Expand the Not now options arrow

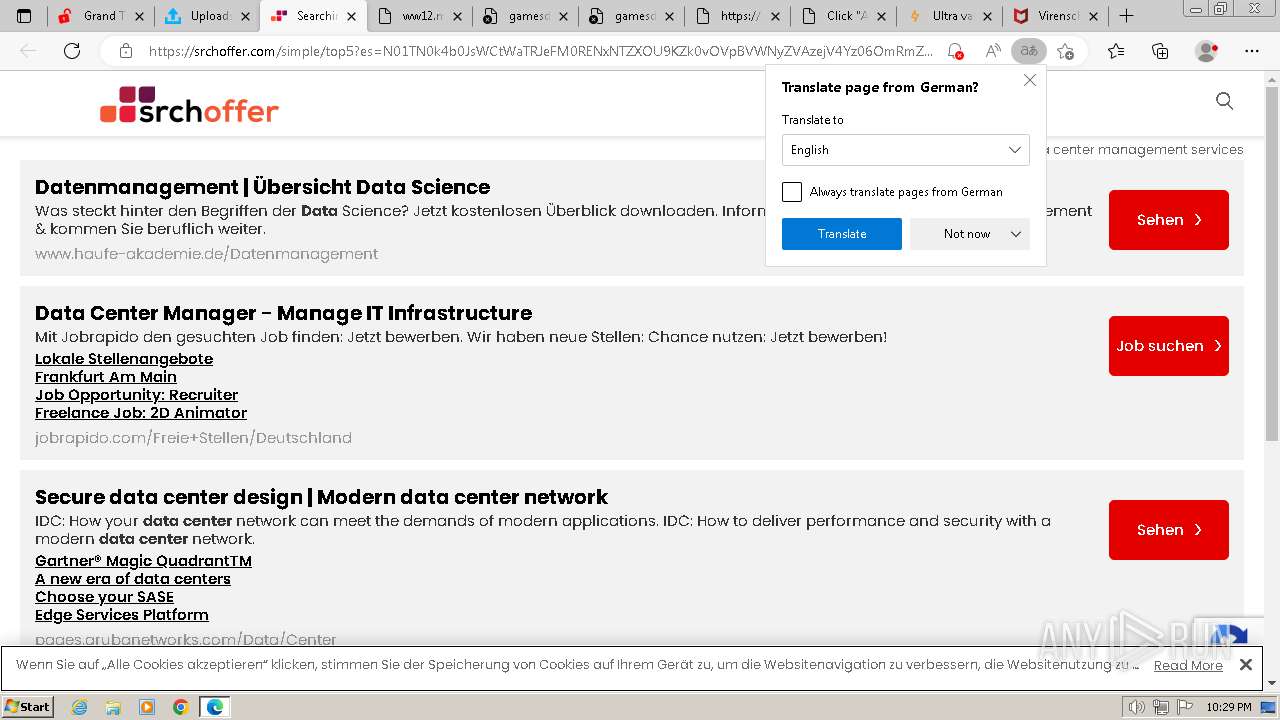tap(1016, 234)
